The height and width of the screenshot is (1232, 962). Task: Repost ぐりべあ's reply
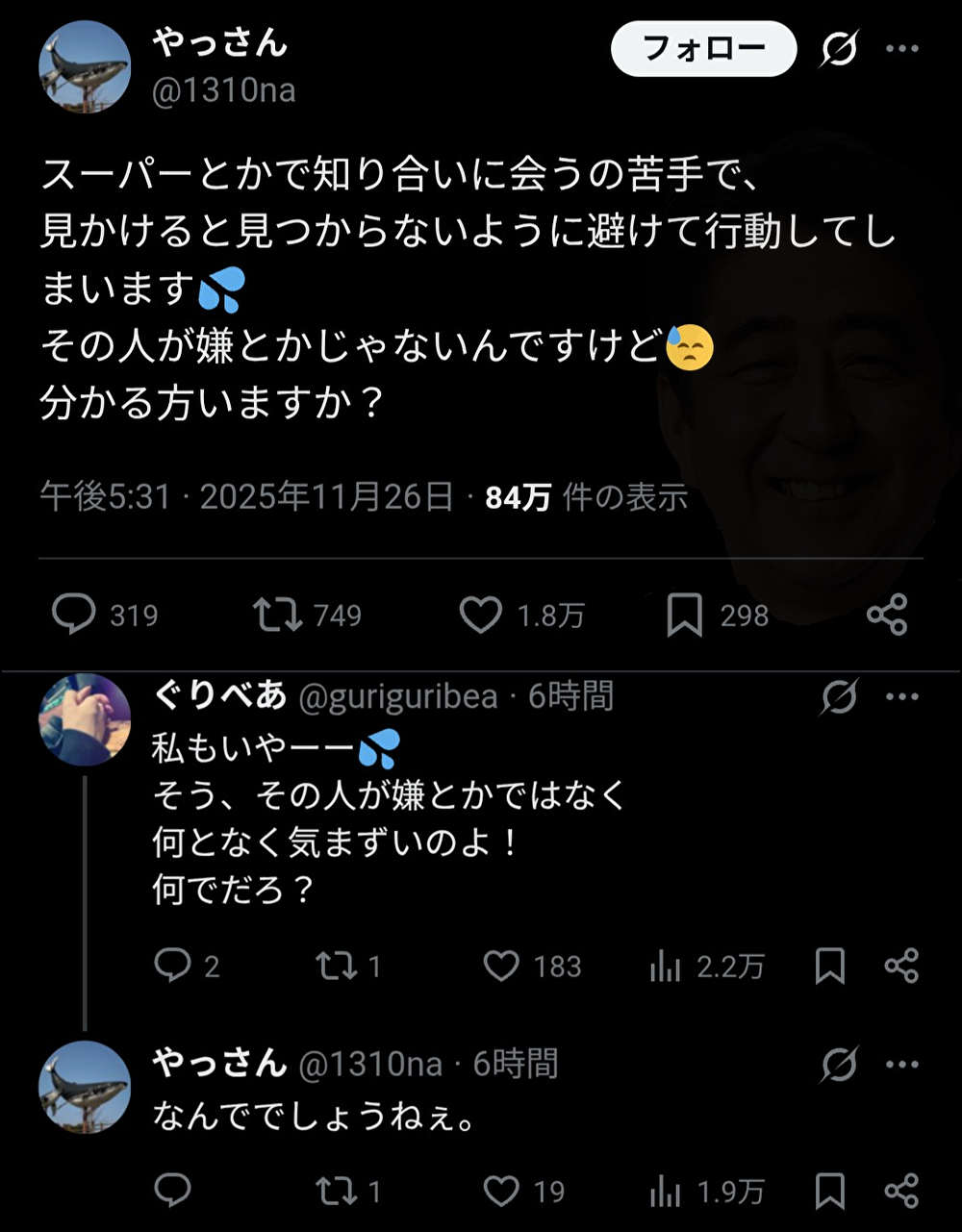click(x=336, y=966)
